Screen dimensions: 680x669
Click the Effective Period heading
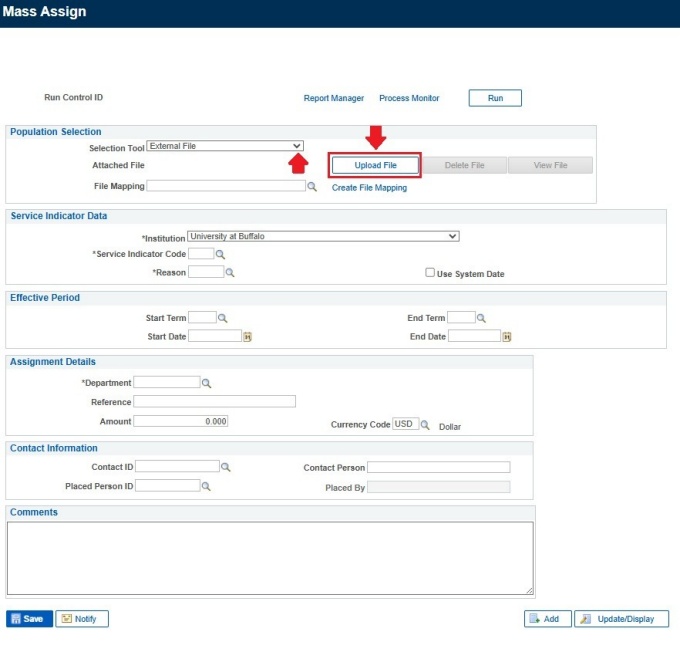[x=45, y=298]
